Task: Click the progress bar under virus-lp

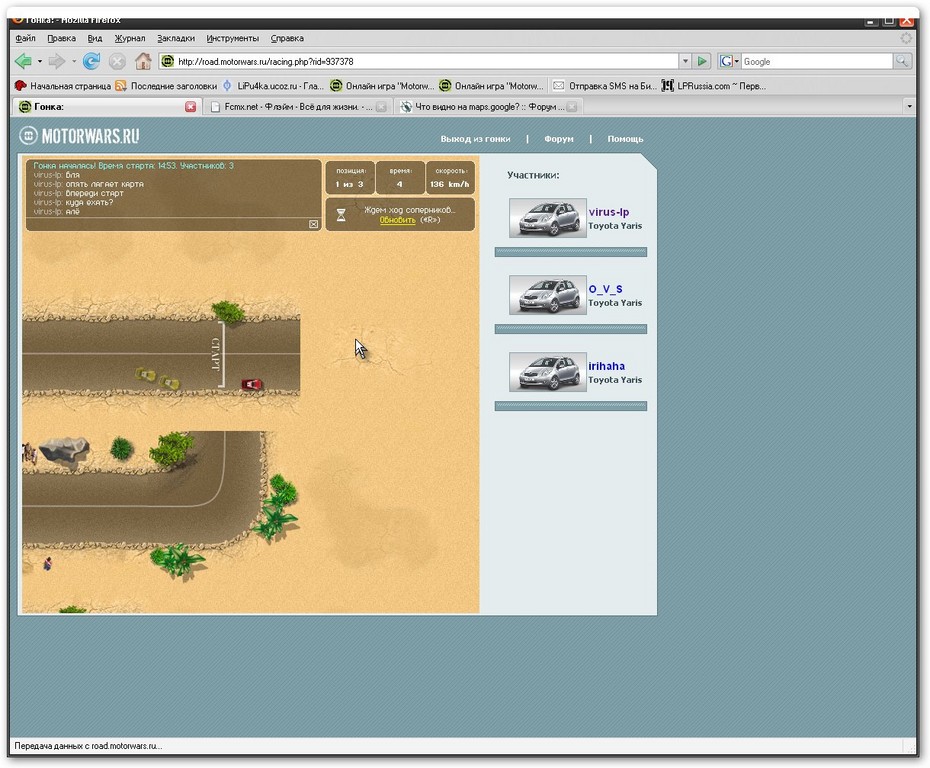Action: [x=571, y=252]
